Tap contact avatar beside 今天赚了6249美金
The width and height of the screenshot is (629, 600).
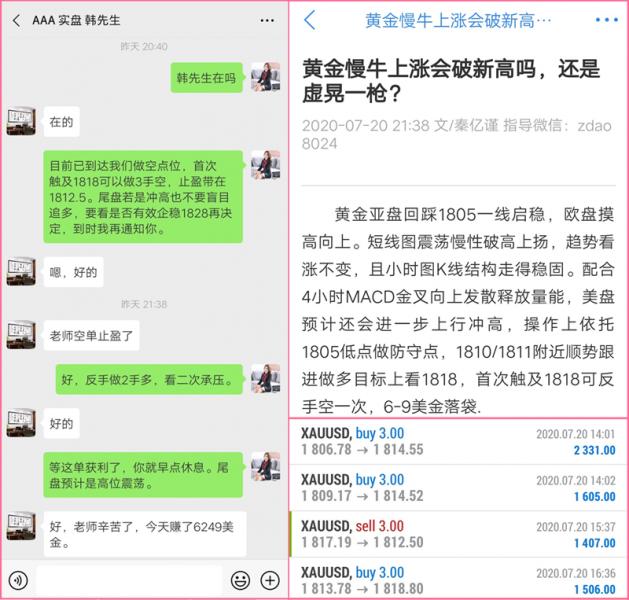point(21,526)
